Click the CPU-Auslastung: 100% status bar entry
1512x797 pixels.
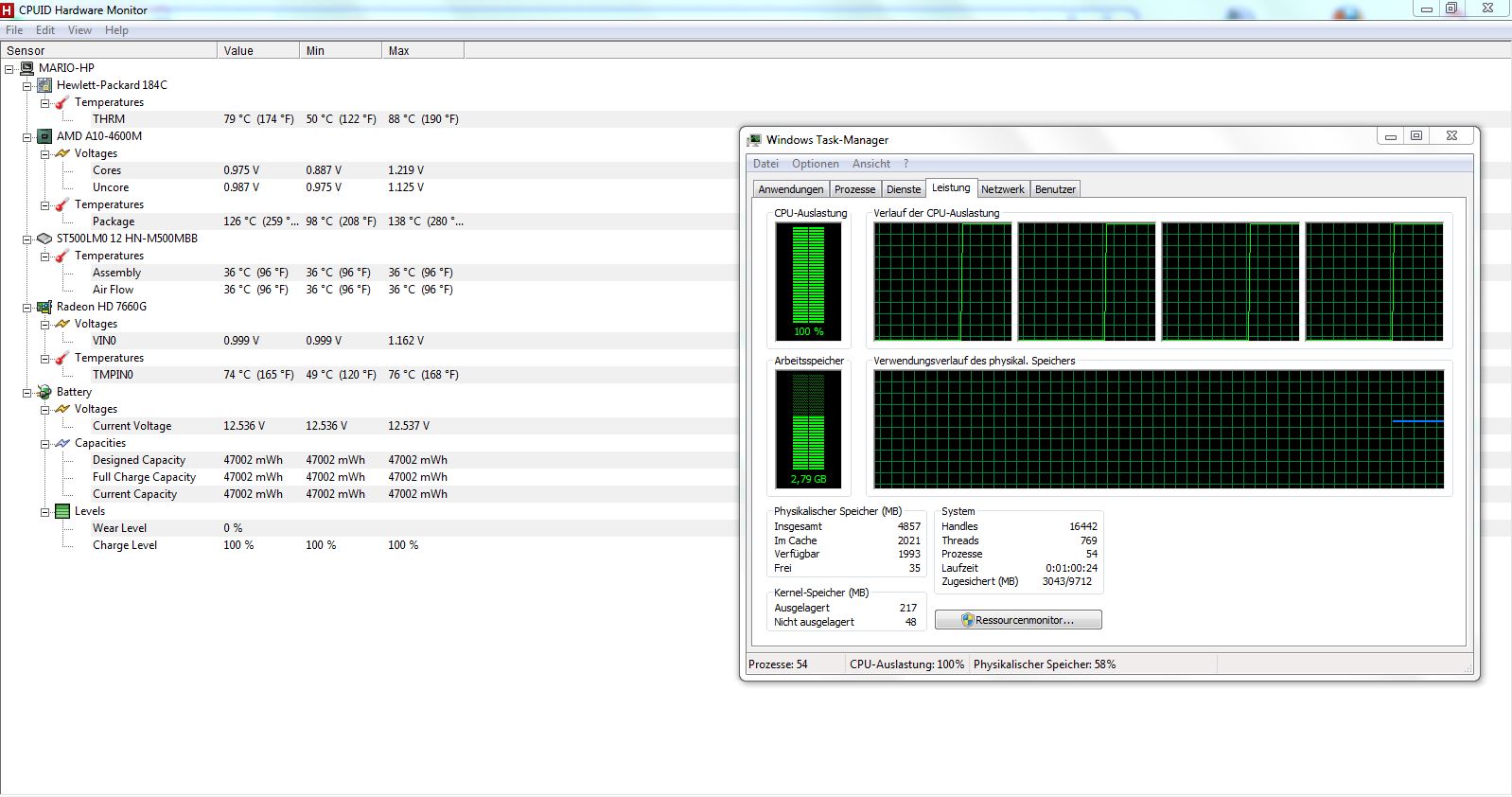(906, 664)
